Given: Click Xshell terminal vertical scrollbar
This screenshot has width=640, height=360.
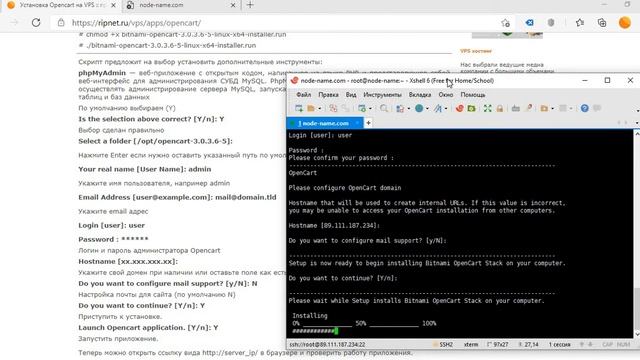Looking at the screenshot, I should [637, 233].
